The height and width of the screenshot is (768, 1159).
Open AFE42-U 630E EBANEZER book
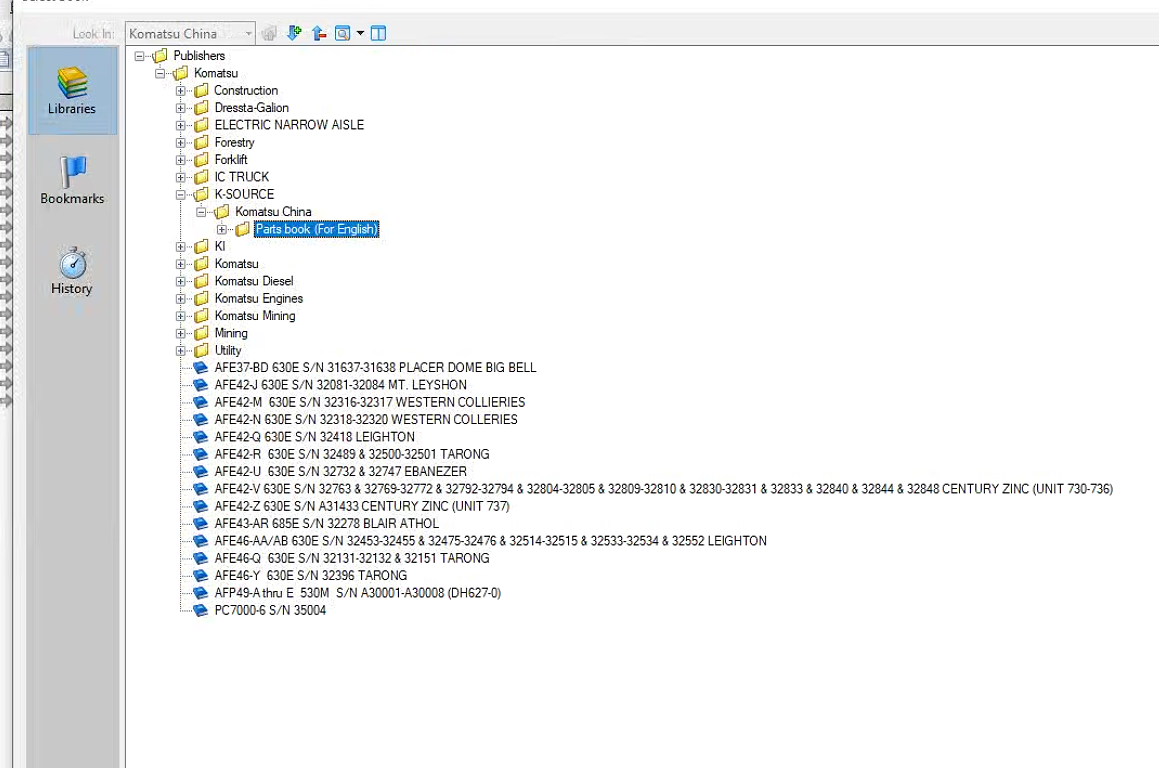click(341, 472)
